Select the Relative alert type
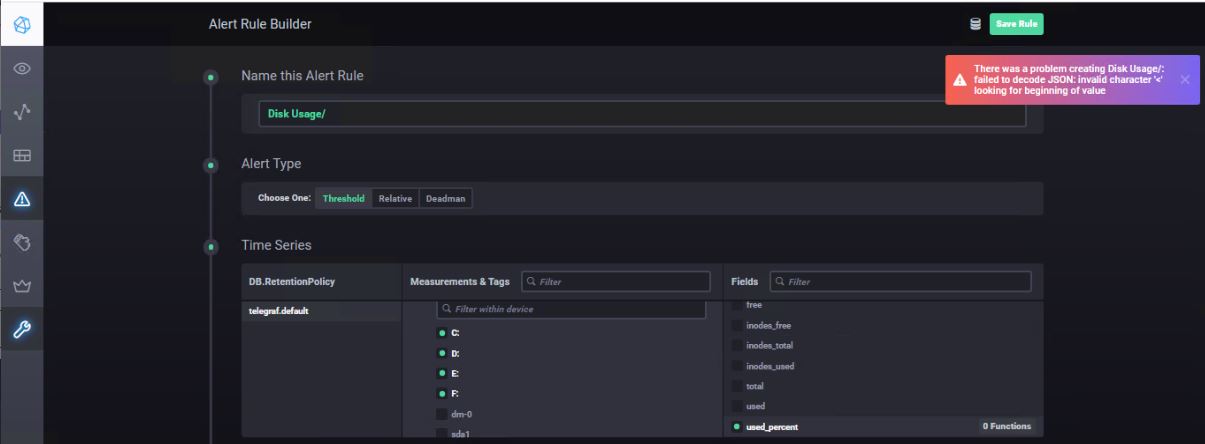The height and width of the screenshot is (444, 1205). coord(395,198)
